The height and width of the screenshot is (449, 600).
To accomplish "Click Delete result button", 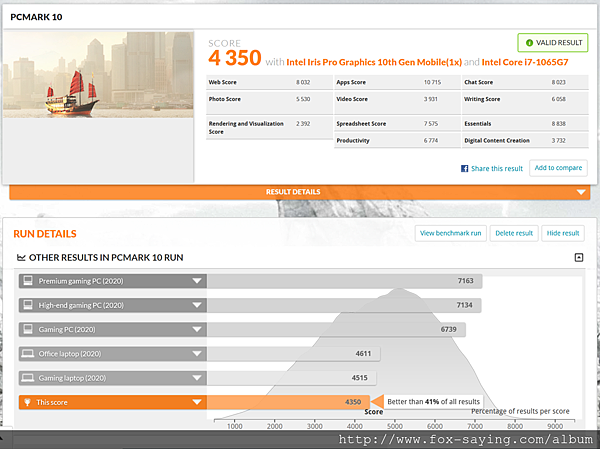I will tap(514, 233).
